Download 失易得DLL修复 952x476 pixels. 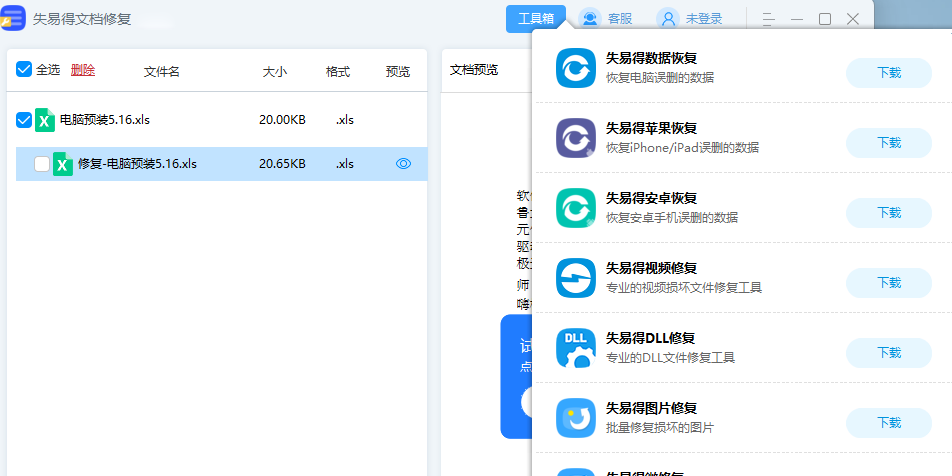(x=889, y=353)
